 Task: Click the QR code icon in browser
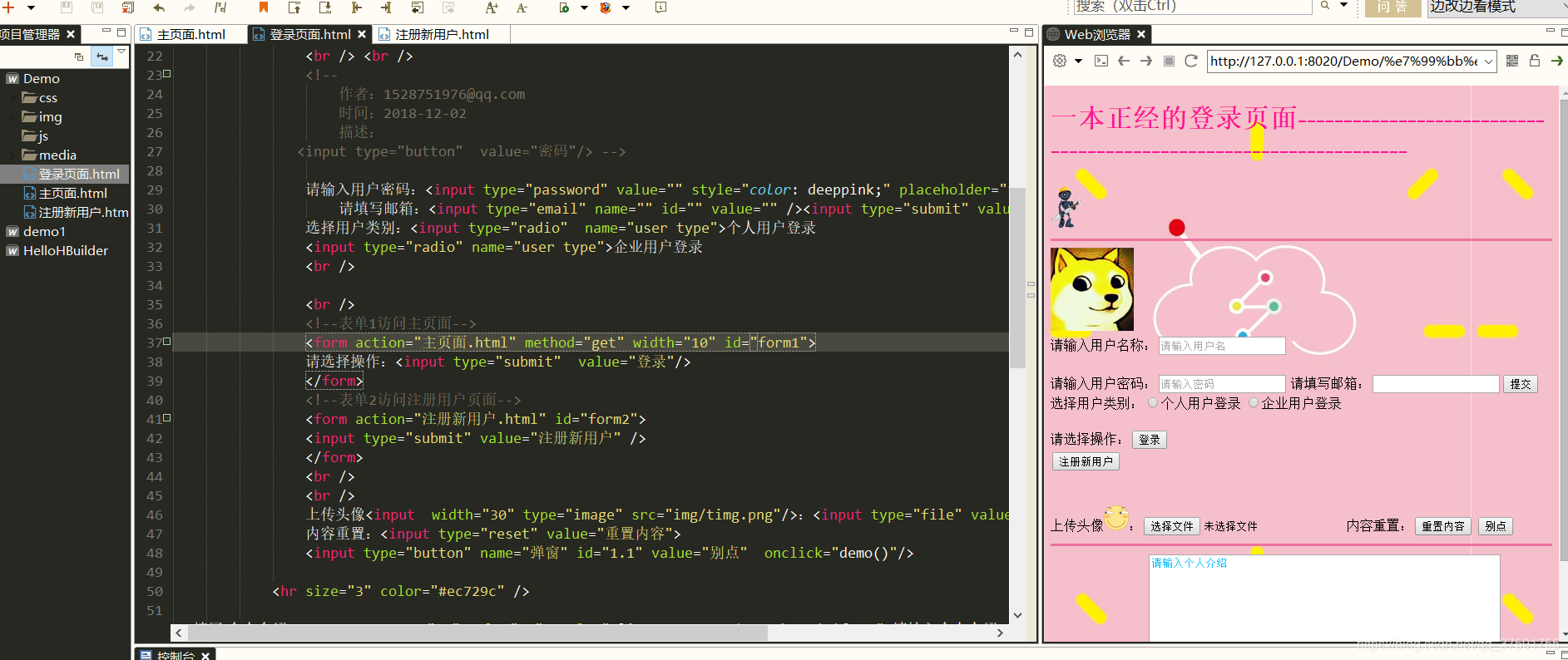[x=1512, y=61]
